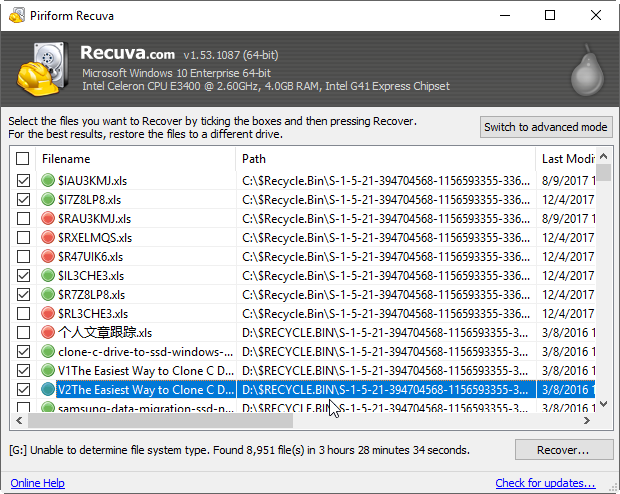Click the Recuva hard hat drive logo
This screenshot has width=620, height=494.
[42, 69]
